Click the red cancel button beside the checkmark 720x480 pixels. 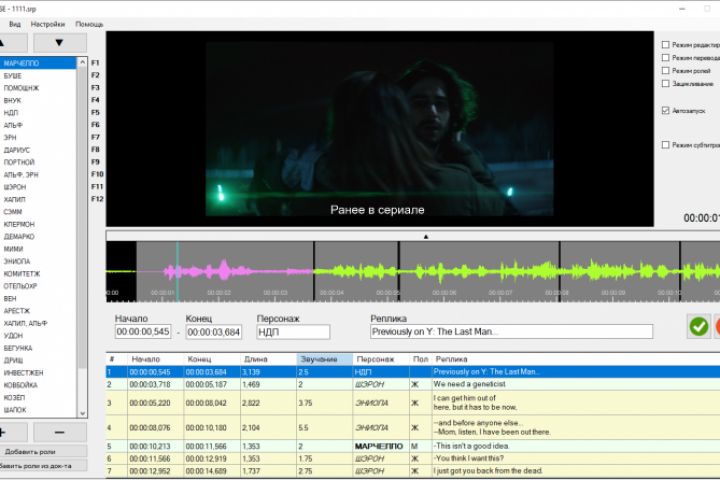pos(716,326)
